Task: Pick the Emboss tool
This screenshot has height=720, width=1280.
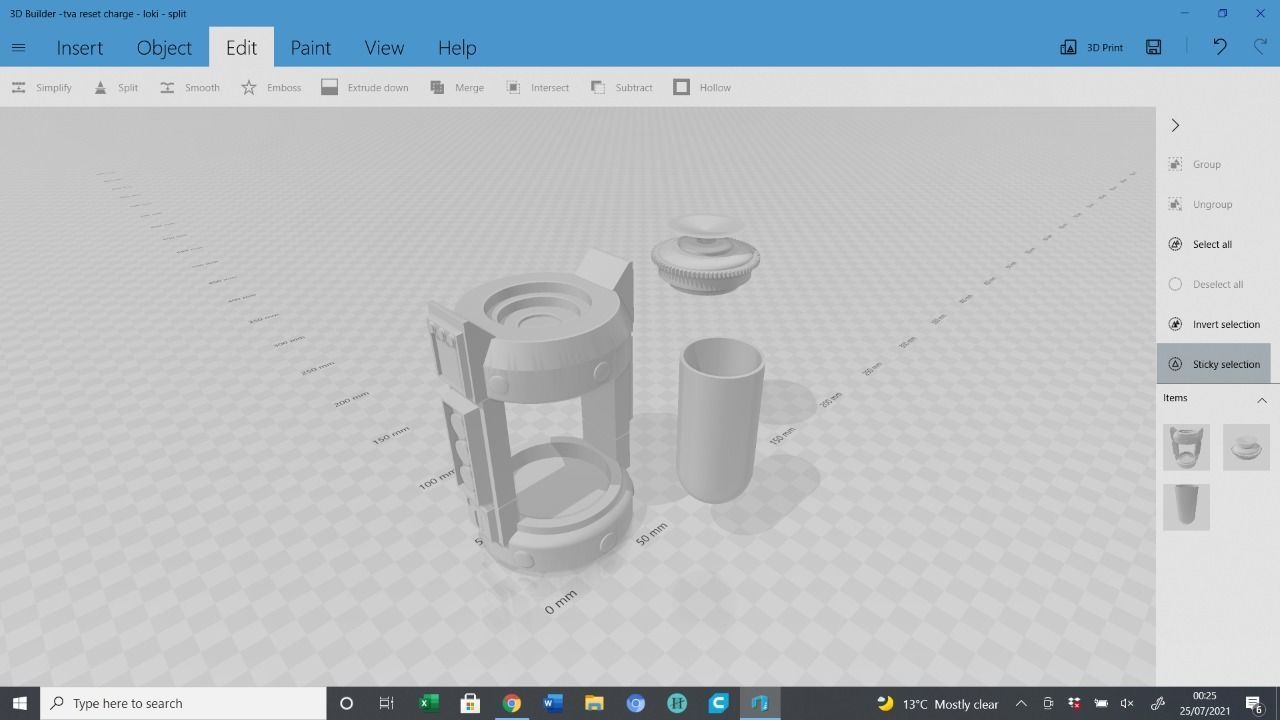Action: point(271,87)
